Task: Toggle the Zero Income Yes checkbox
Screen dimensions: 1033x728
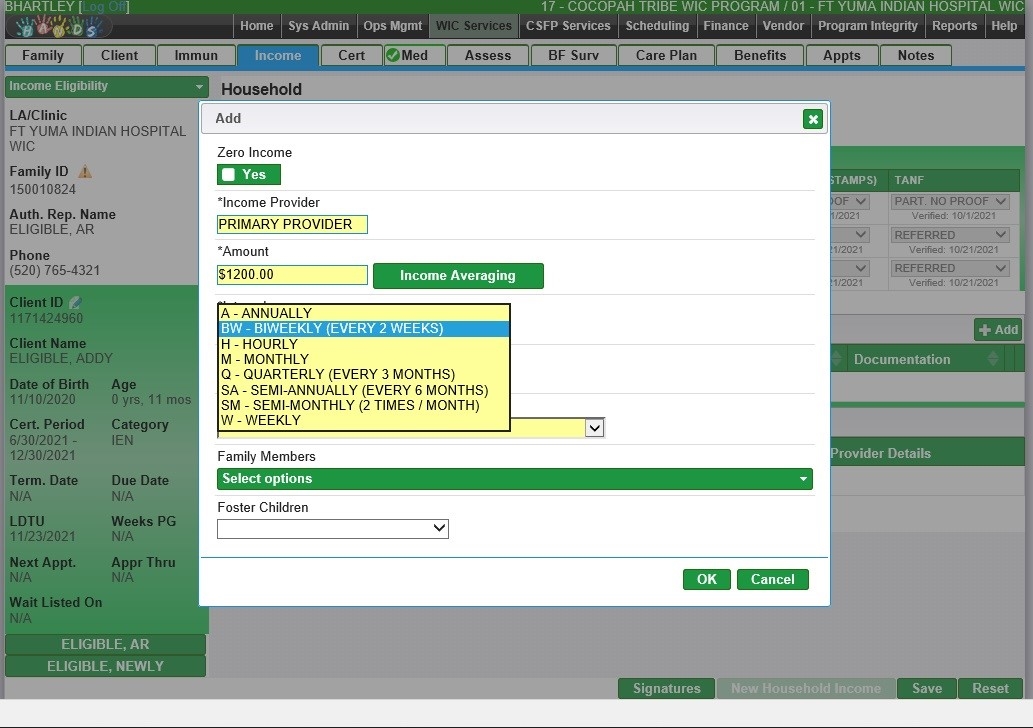Action: (x=229, y=175)
